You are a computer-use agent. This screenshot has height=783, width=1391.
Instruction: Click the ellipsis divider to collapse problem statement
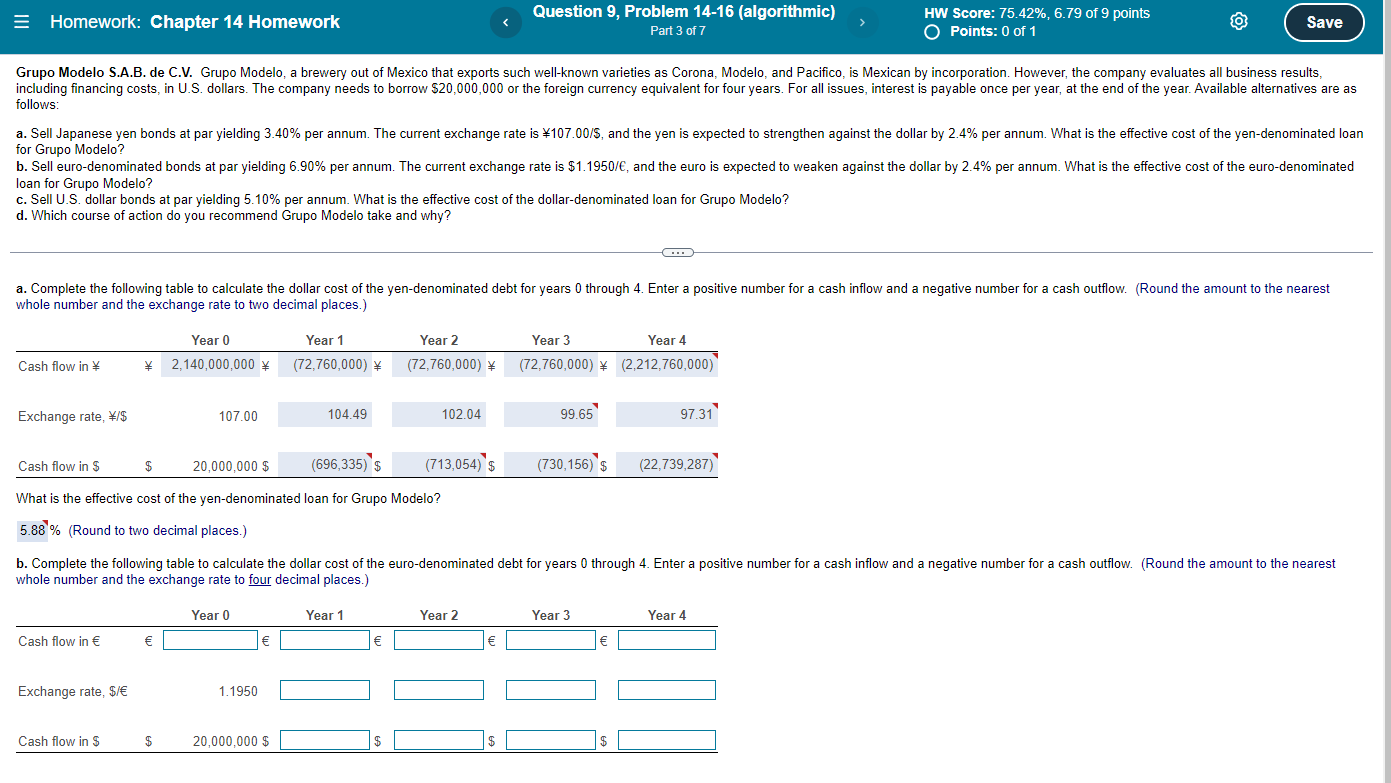click(677, 252)
